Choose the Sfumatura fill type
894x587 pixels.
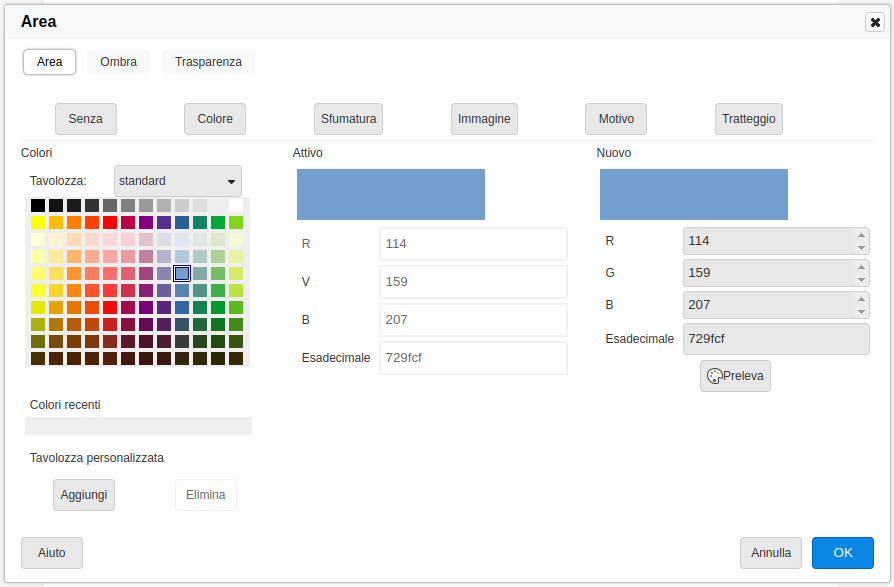[x=348, y=119]
